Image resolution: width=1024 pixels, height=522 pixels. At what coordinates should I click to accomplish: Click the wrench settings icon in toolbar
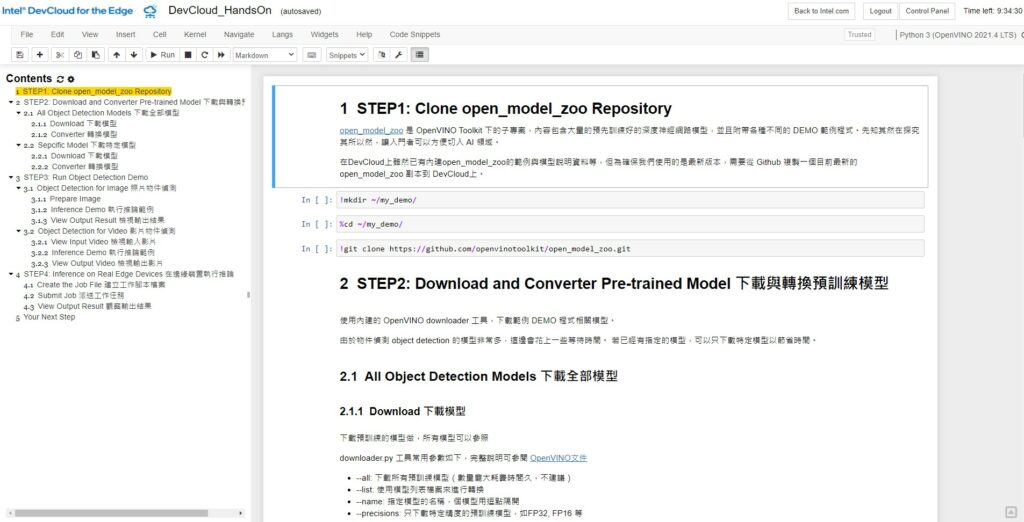pos(398,55)
